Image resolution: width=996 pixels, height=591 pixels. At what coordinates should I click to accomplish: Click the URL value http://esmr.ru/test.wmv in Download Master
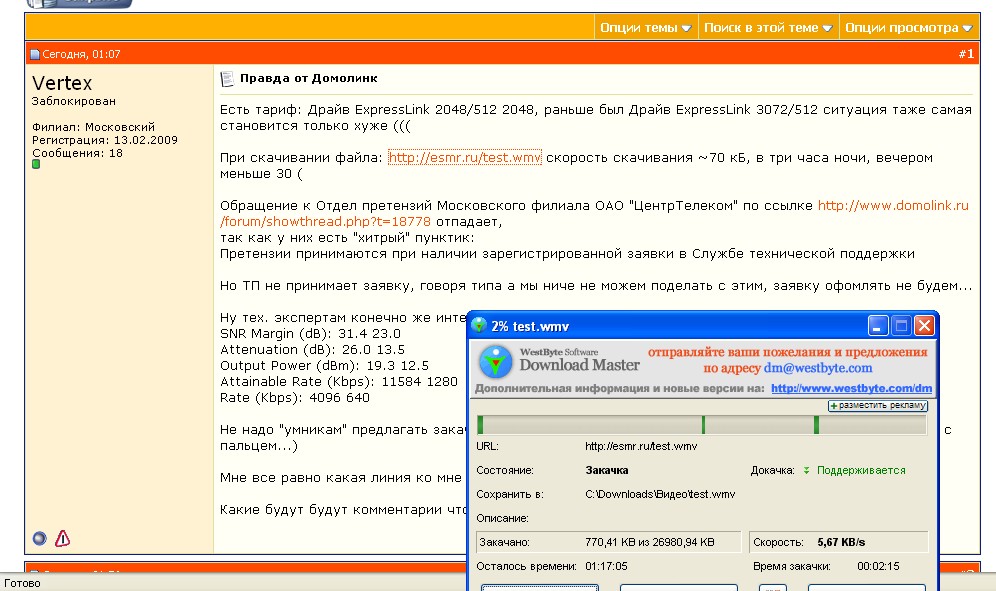641,446
